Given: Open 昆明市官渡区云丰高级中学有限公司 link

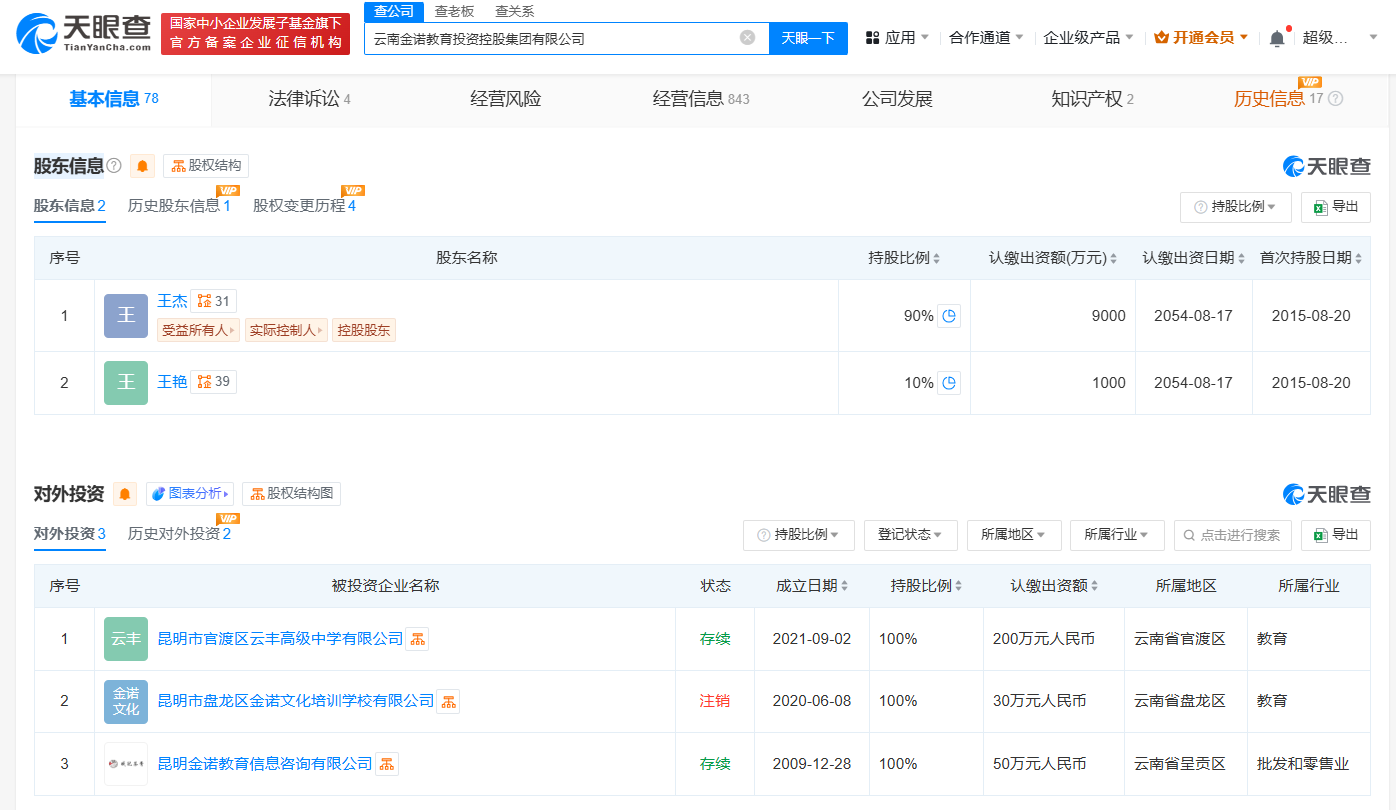Looking at the screenshot, I should click(280, 639).
